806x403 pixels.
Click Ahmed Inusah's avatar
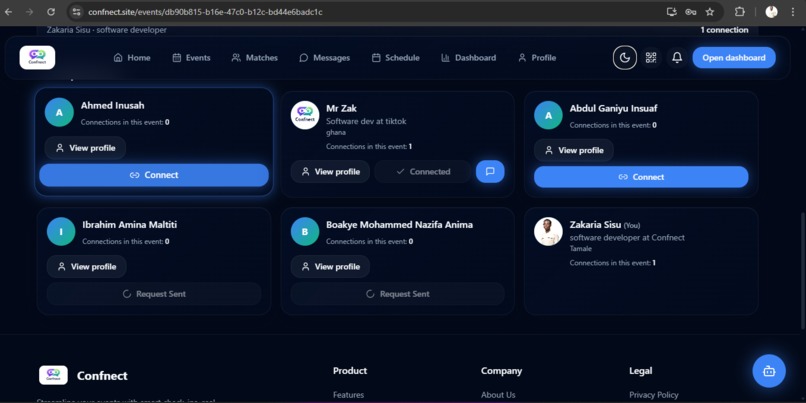coord(59,112)
